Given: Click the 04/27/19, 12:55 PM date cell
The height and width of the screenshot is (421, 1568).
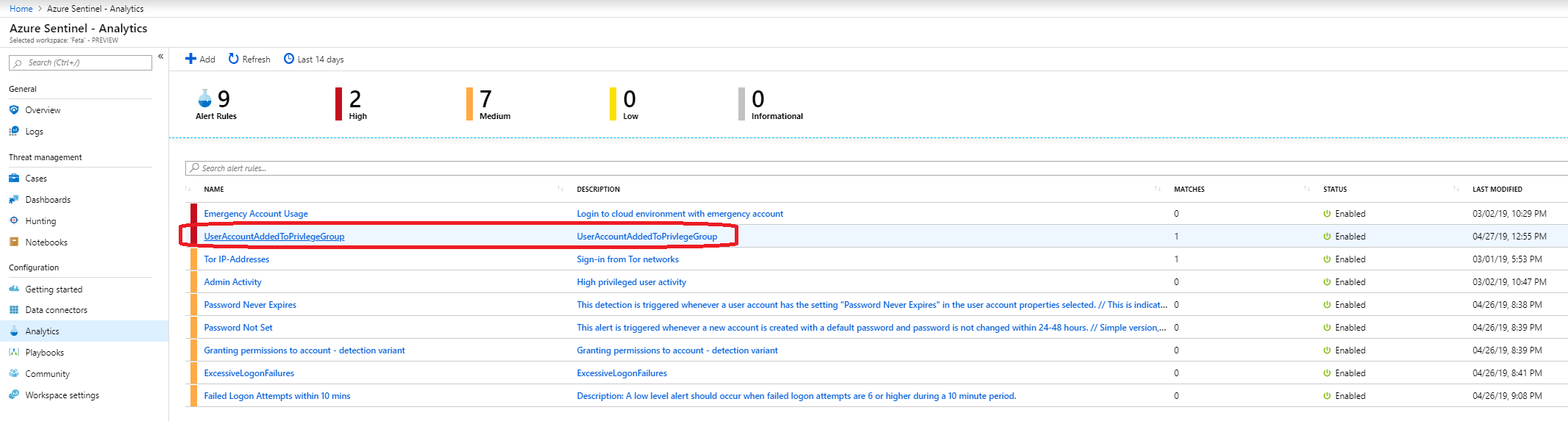Looking at the screenshot, I should point(1509,237).
